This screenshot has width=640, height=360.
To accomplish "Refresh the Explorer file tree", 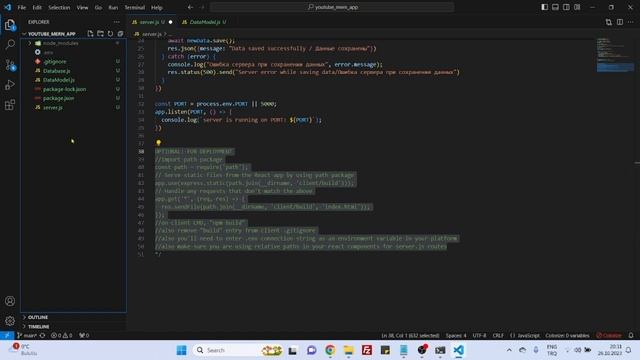I will (x=110, y=33).
